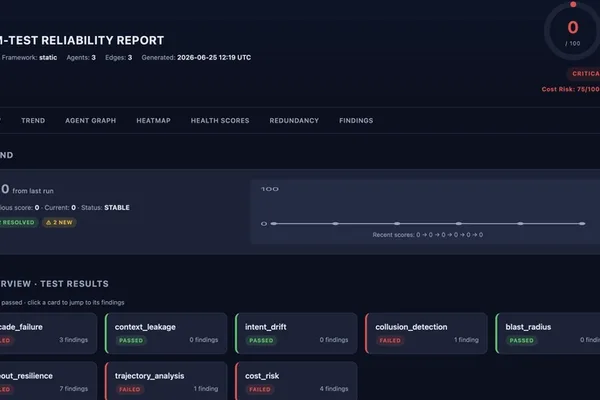Open the cost_risk test card
Viewport: 600px width, 400px height.
pos(296,381)
